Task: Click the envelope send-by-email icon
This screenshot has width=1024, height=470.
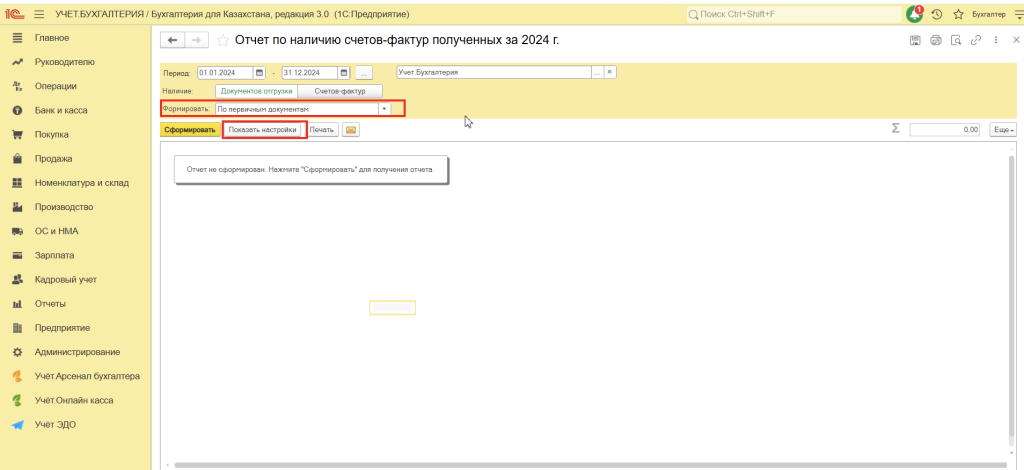Action: 350,130
